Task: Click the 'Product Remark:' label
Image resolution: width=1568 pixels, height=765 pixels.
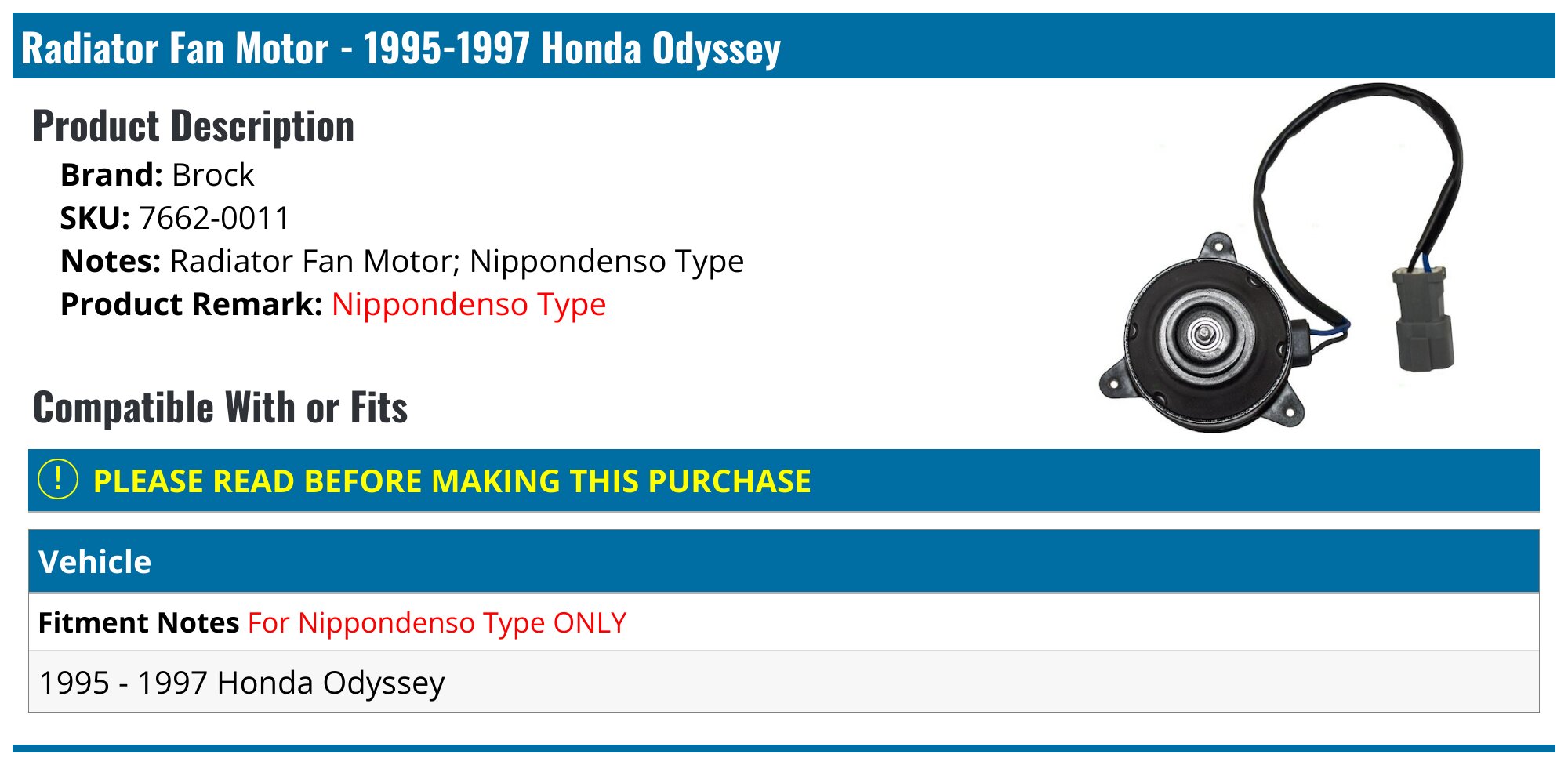Action: [191, 304]
